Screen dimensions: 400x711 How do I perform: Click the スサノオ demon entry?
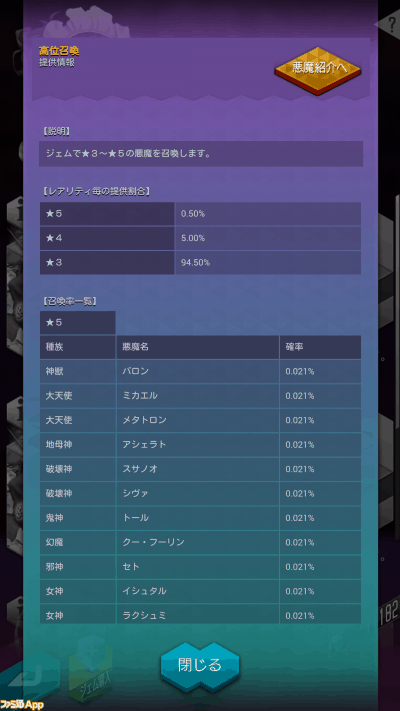pyautogui.click(x=200, y=469)
